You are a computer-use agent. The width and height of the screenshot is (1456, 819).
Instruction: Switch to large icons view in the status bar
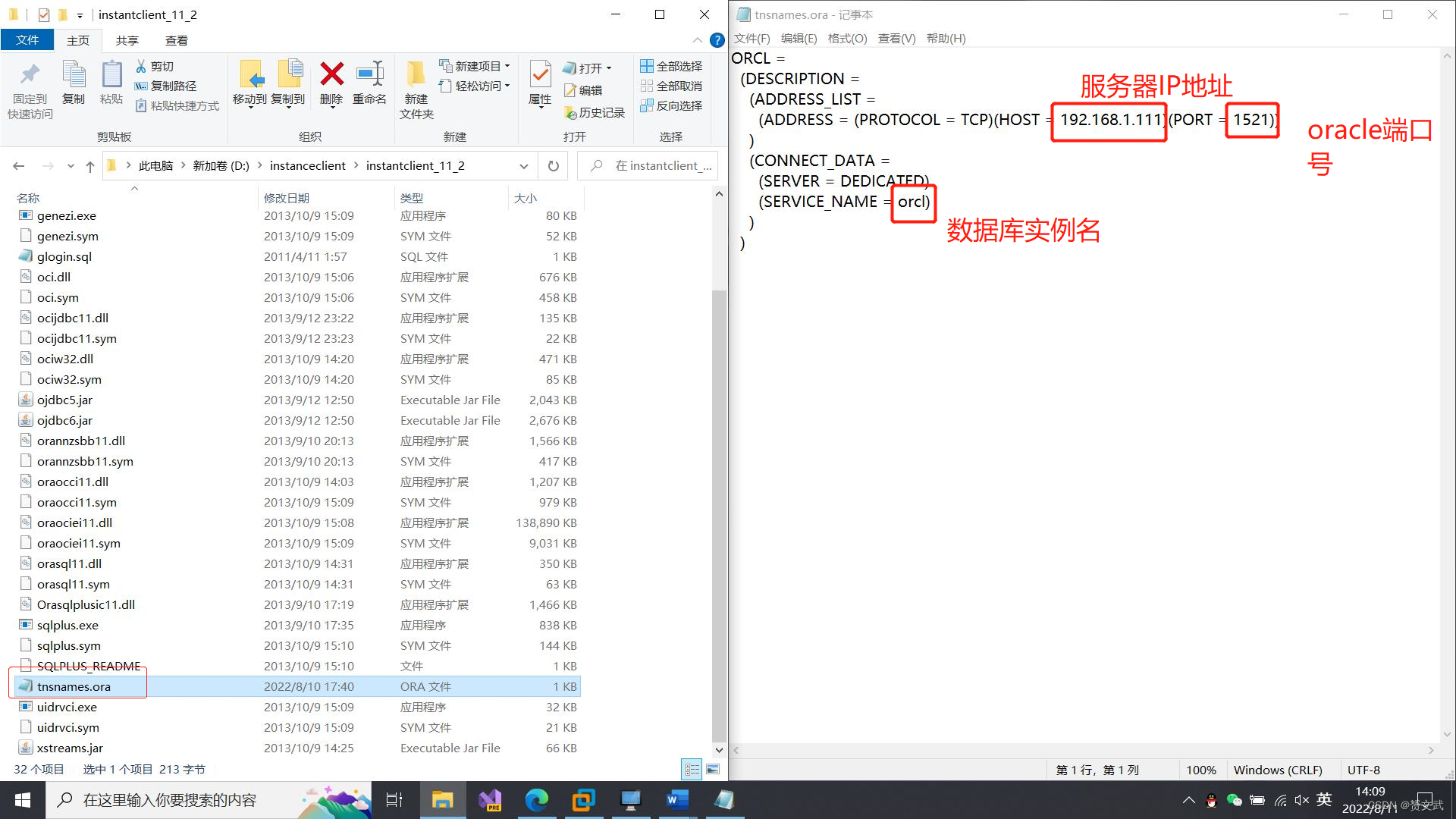[713, 769]
